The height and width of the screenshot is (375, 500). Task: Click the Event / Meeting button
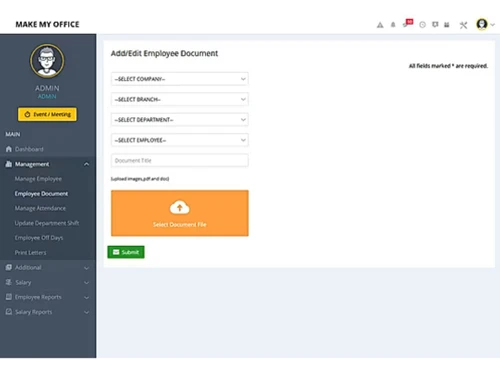pos(47,114)
